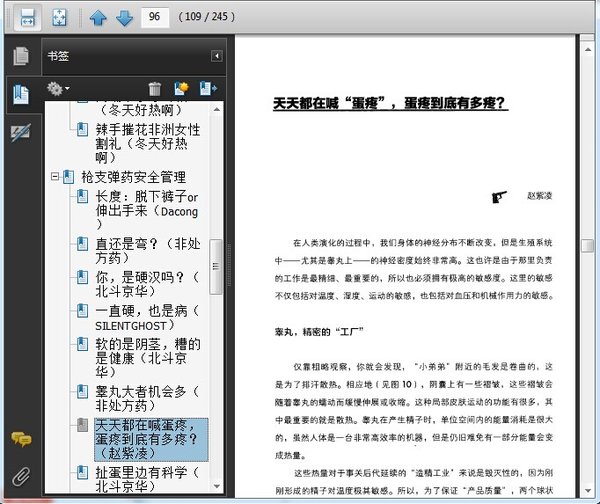This screenshot has height=504, width=600.
Task: Select bookmark 睾丸大者机会多
Action: (147, 398)
